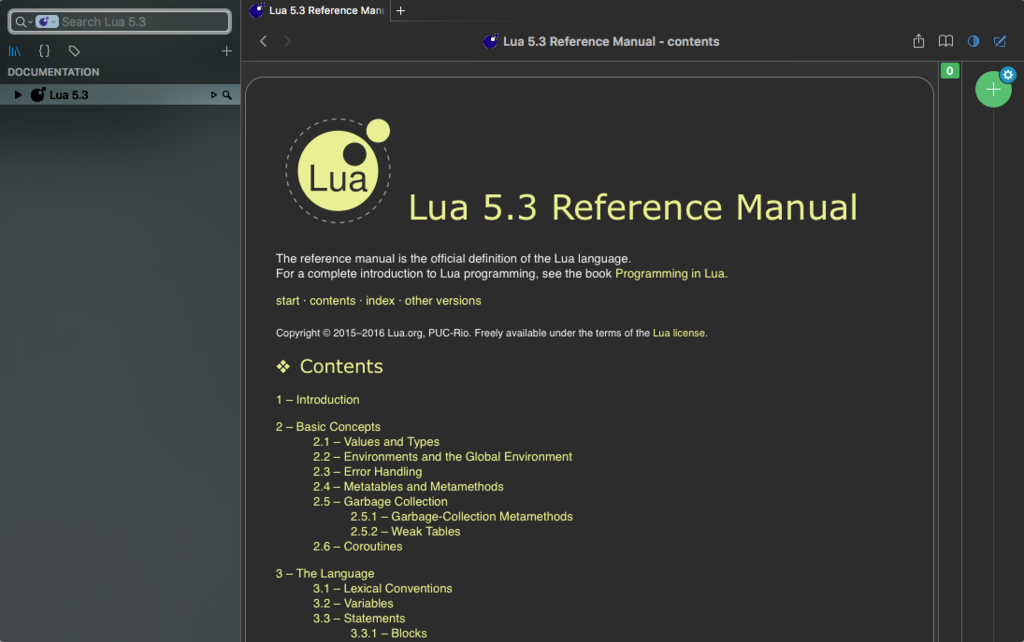This screenshot has height=642, width=1024.
Task: Click the Lua logo image
Action: (338, 170)
